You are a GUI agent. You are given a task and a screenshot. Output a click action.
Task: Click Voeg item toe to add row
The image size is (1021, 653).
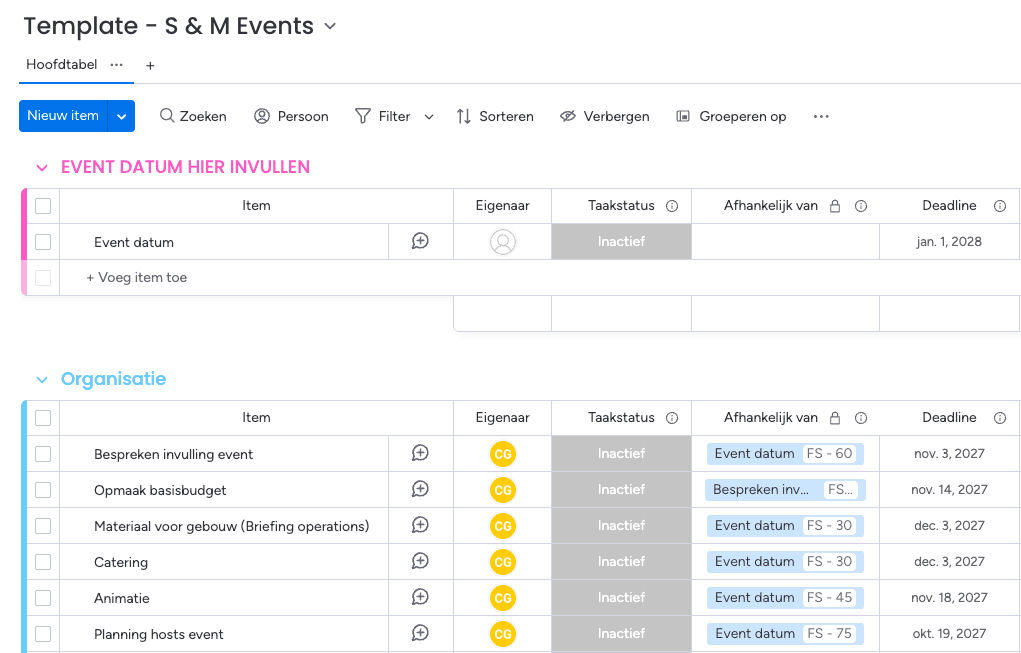coord(136,278)
